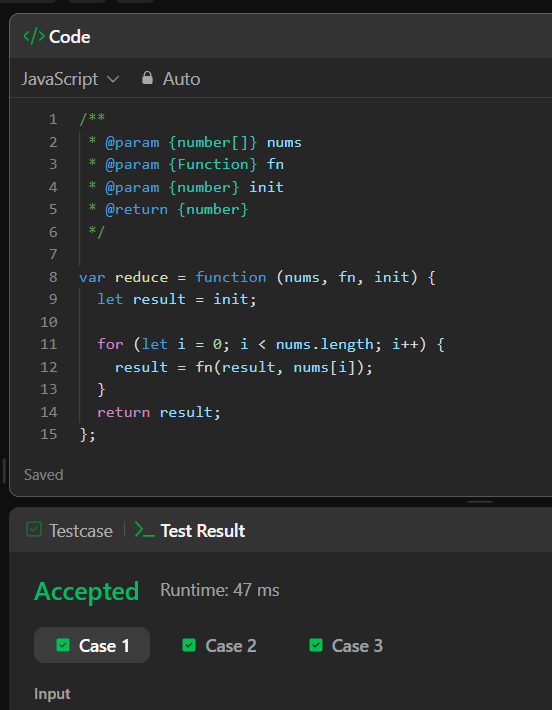
Task: Click the chevron next to JavaScript
Action: pos(113,79)
